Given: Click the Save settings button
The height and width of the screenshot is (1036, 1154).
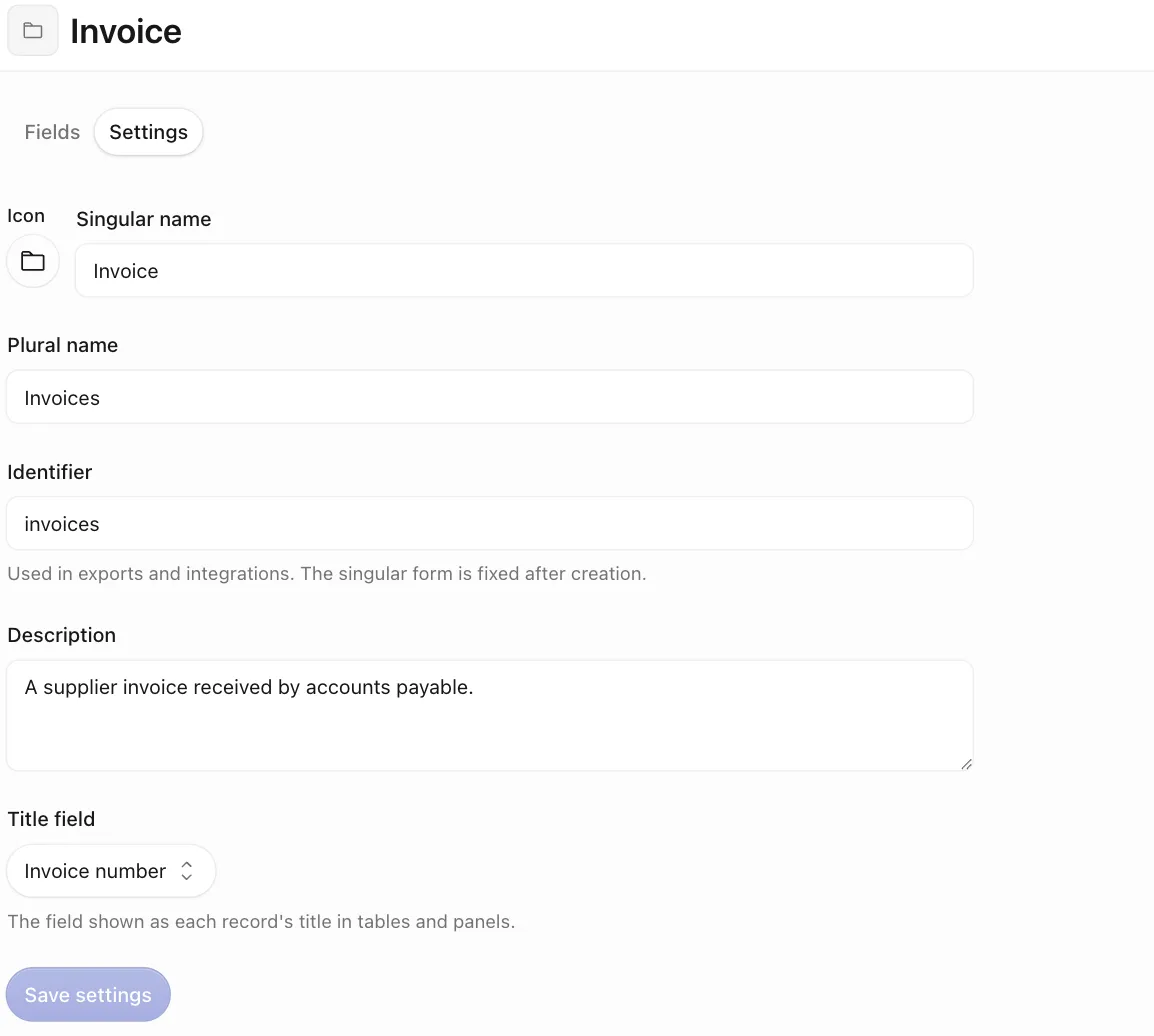Looking at the screenshot, I should point(88,994).
